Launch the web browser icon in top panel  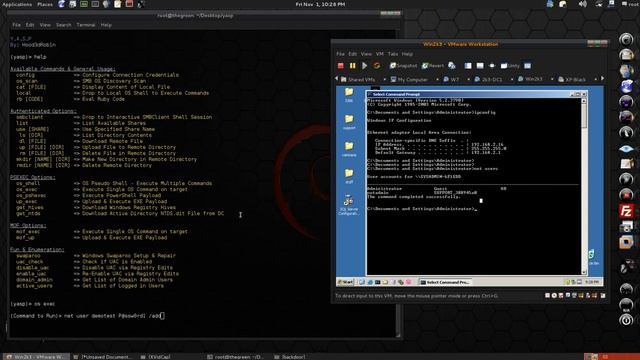pyautogui.click(x=61, y=4)
